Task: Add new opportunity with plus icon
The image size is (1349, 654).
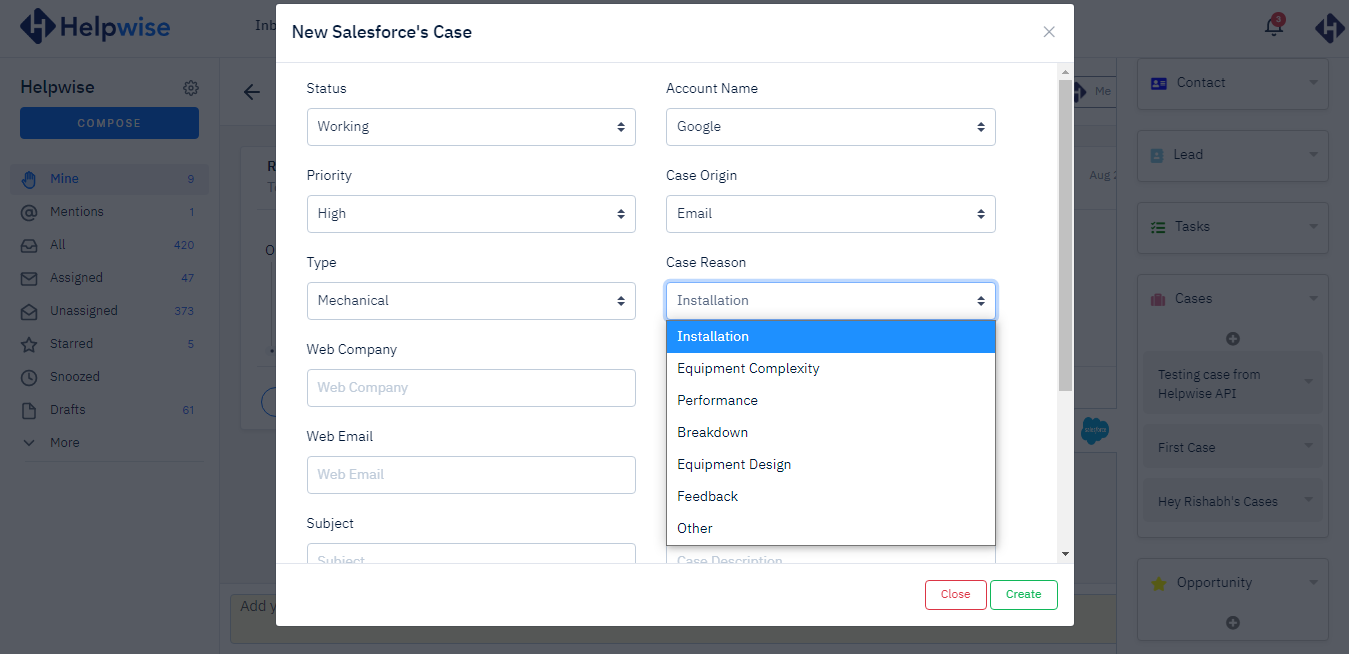Action: coord(1232,623)
